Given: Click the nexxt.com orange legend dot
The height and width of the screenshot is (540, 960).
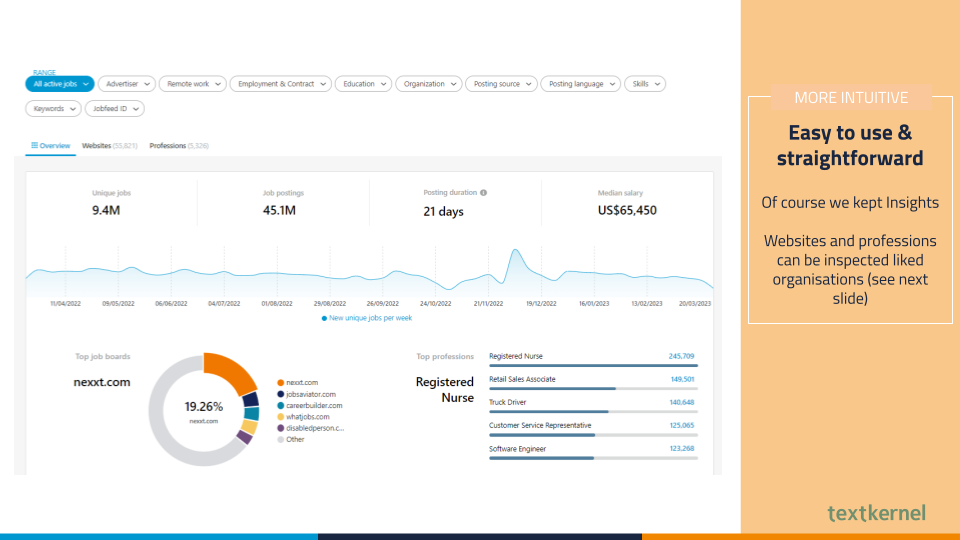Looking at the screenshot, I should tap(281, 383).
